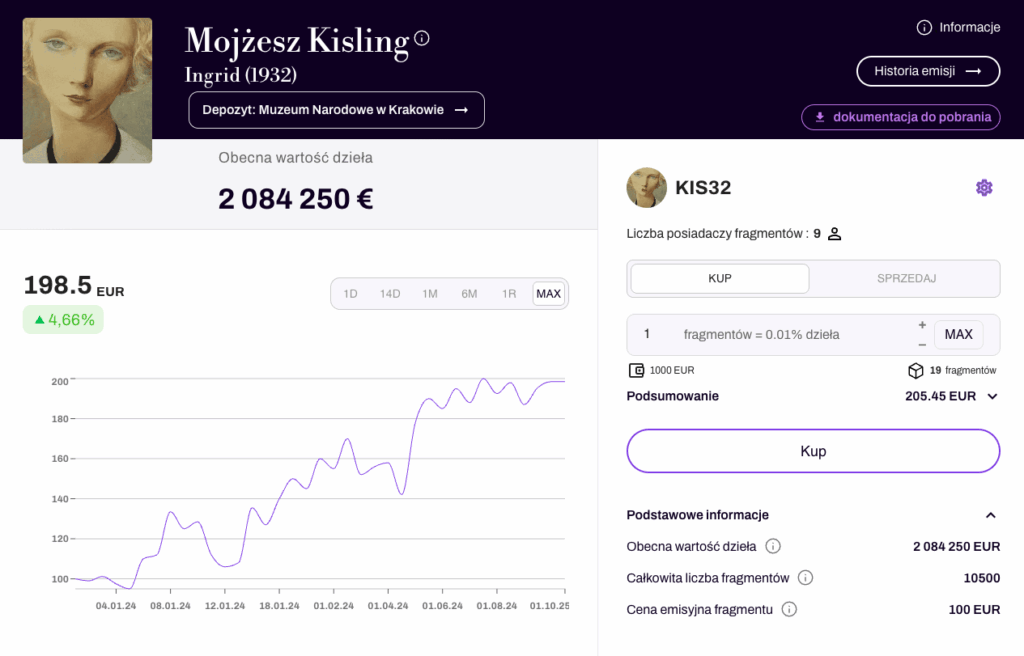Click the 100 EUR emission price value
1024x656 pixels.
(x=974, y=610)
